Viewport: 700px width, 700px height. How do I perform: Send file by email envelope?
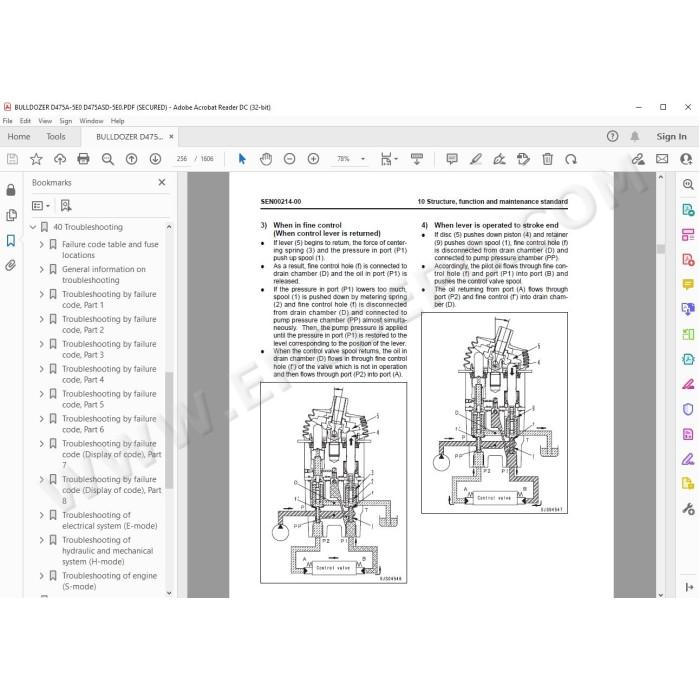tap(662, 159)
